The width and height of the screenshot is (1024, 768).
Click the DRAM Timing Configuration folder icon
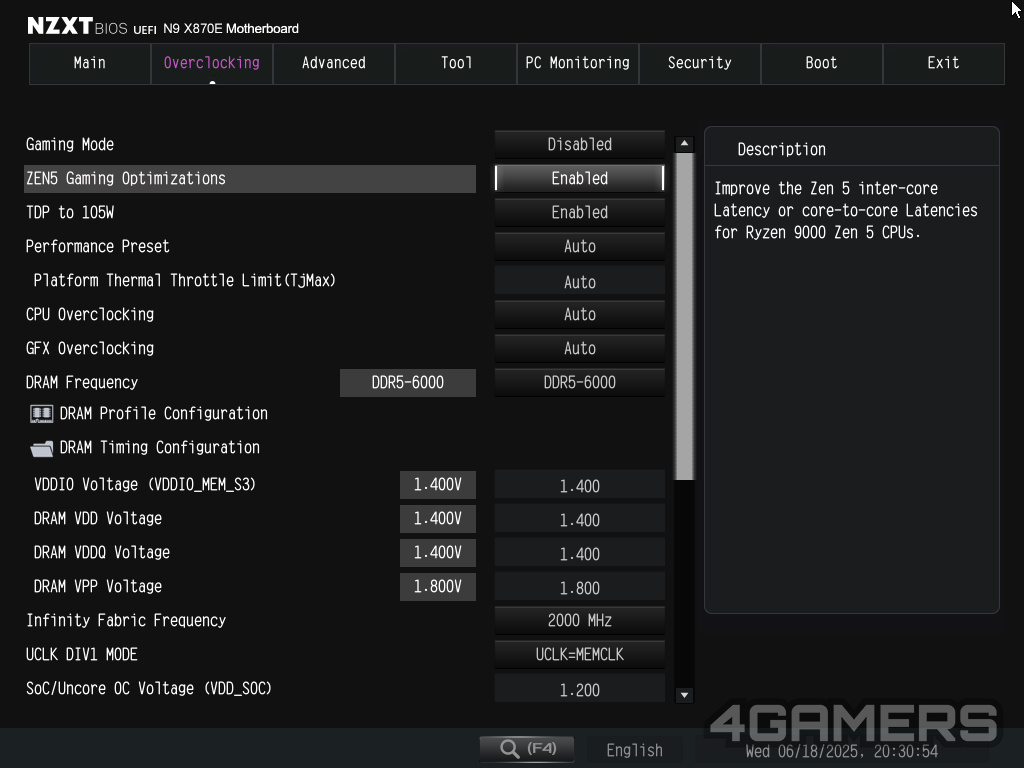[42, 448]
